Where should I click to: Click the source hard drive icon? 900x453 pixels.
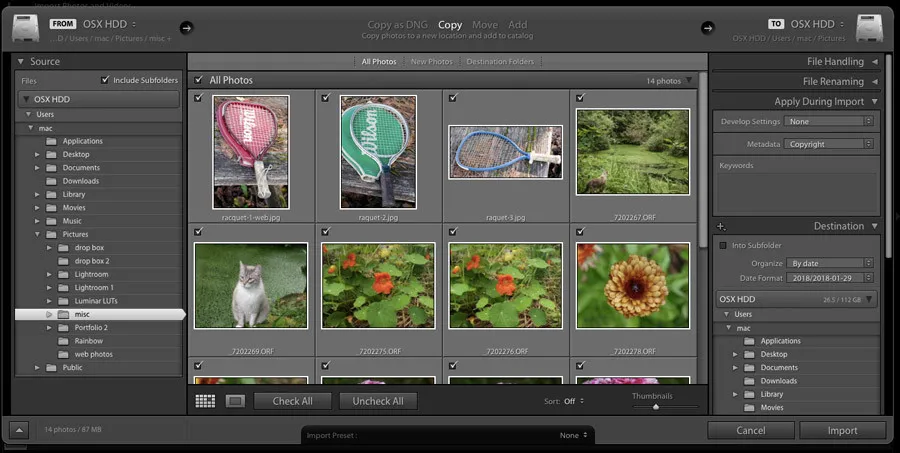coord(24,28)
